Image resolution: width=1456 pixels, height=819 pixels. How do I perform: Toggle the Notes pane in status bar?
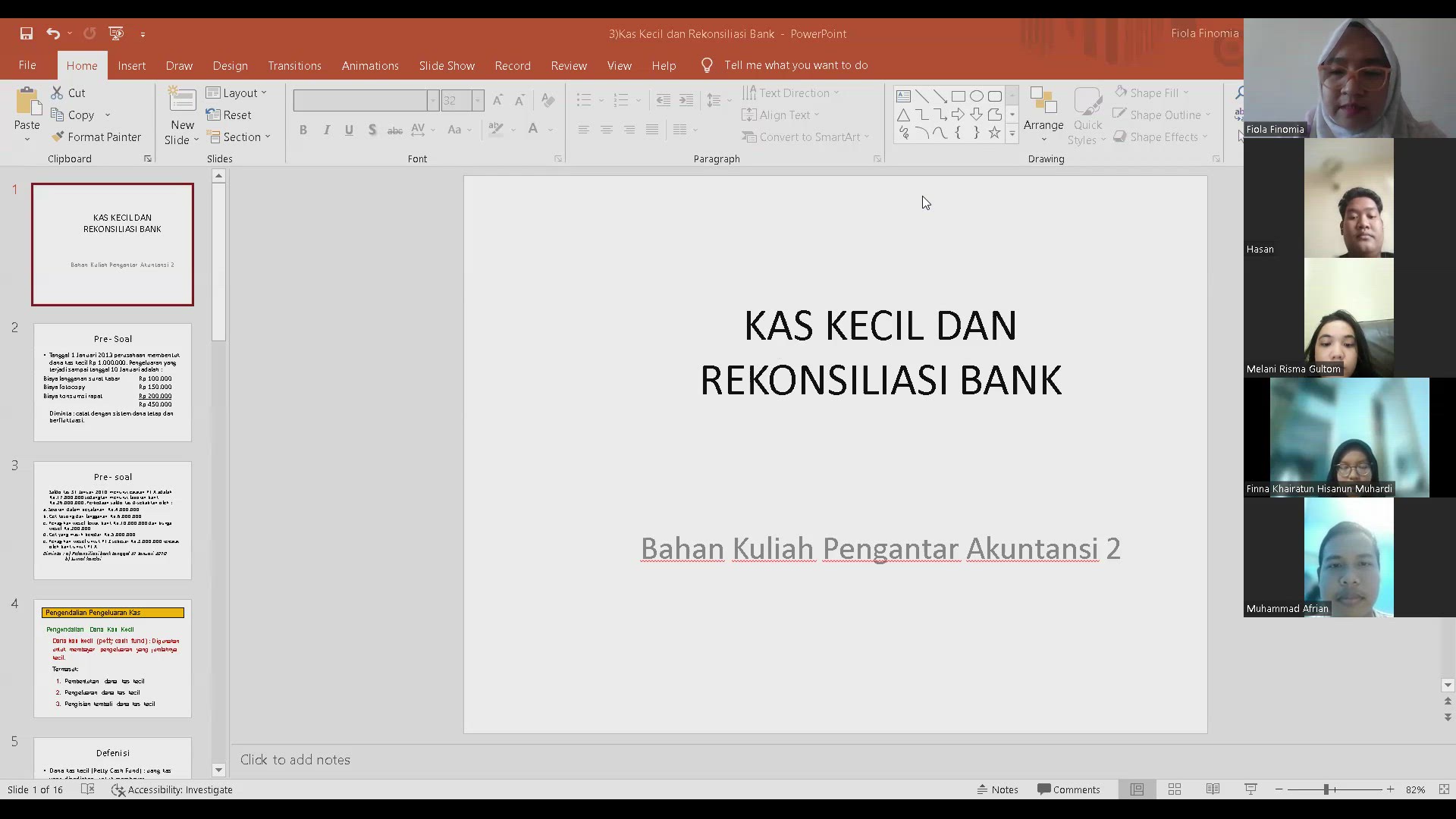pyautogui.click(x=998, y=789)
